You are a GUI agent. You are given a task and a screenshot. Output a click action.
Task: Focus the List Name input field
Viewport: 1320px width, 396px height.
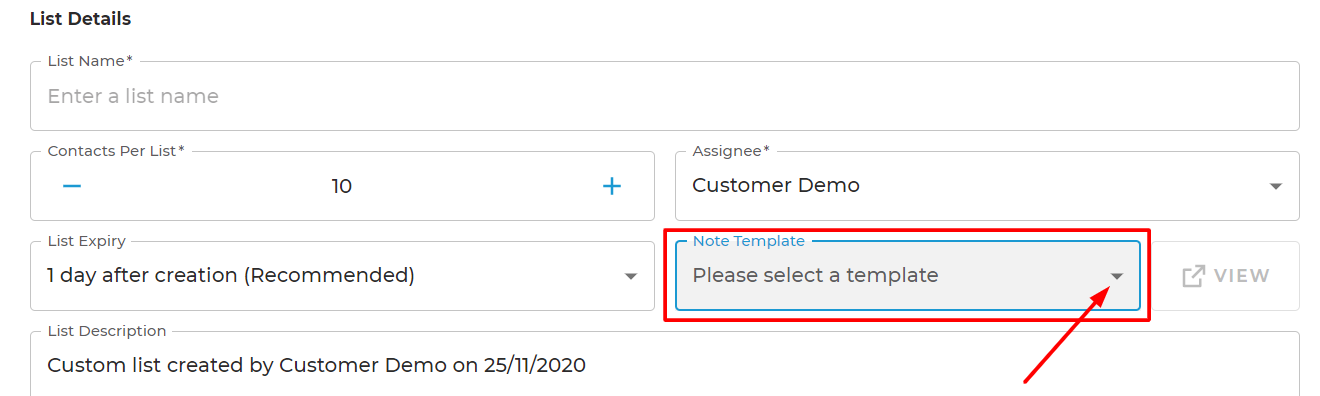[665, 96]
